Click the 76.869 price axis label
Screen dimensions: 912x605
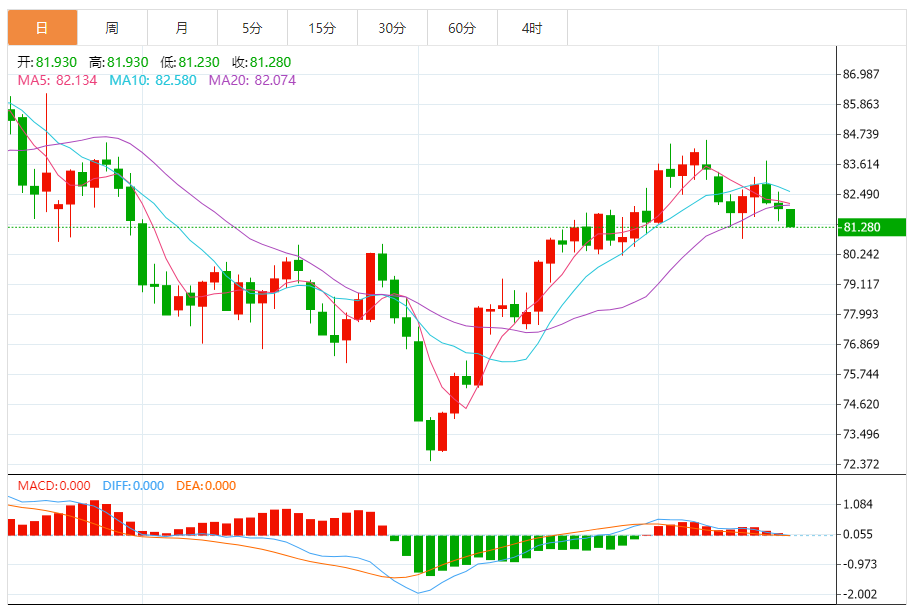tap(861, 344)
